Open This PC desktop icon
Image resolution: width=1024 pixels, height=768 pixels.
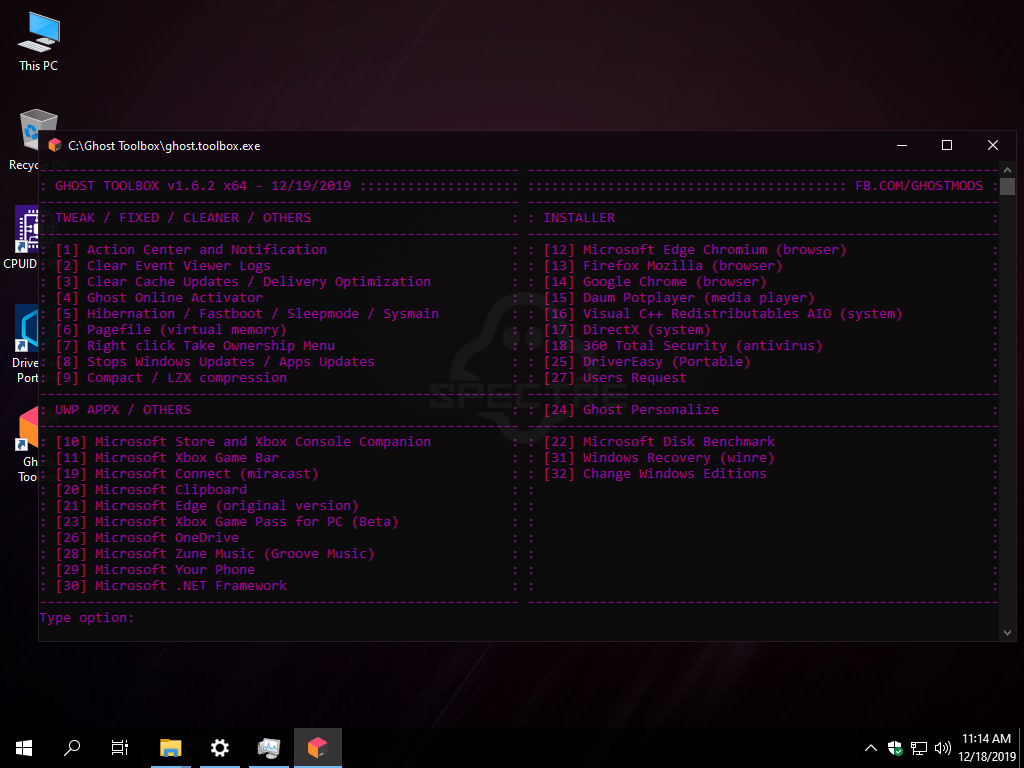39,41
